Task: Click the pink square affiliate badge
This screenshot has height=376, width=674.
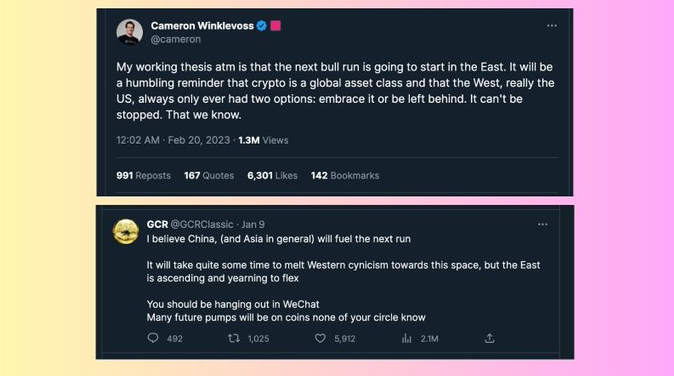Action: pyautogui.click(x=276, y=26)
